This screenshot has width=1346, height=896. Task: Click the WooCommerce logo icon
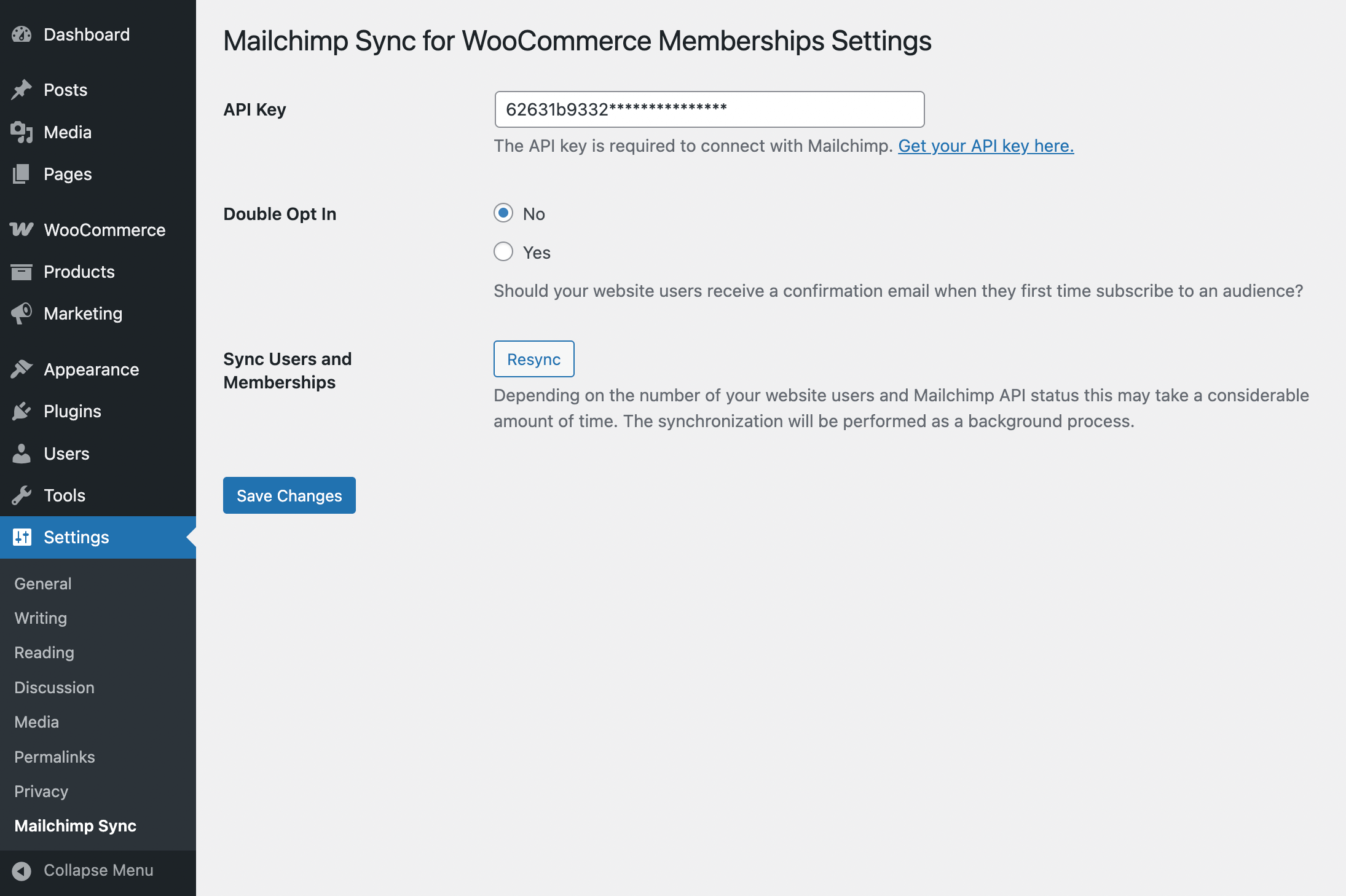(x=22, y=230)
